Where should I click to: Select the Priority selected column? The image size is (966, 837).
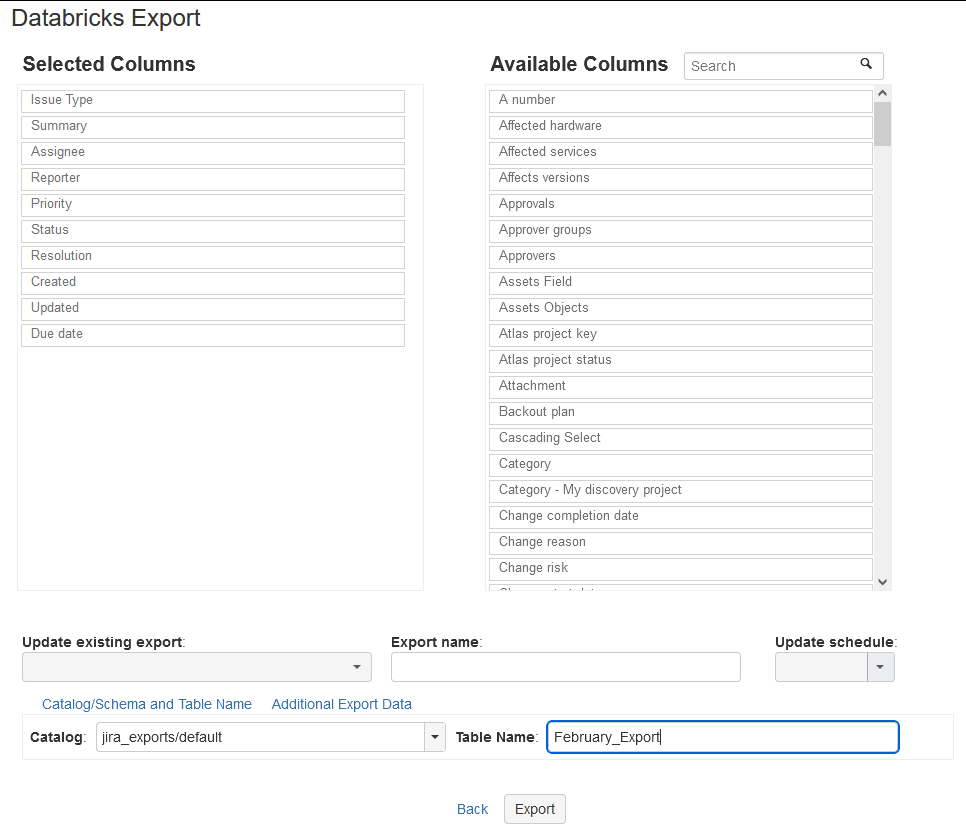coord(213,205)
